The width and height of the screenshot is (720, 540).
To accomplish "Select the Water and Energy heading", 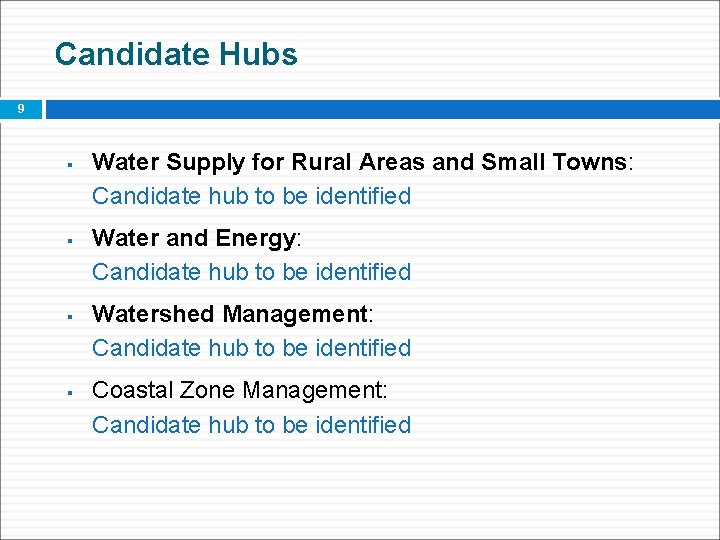I will point(197,239).
